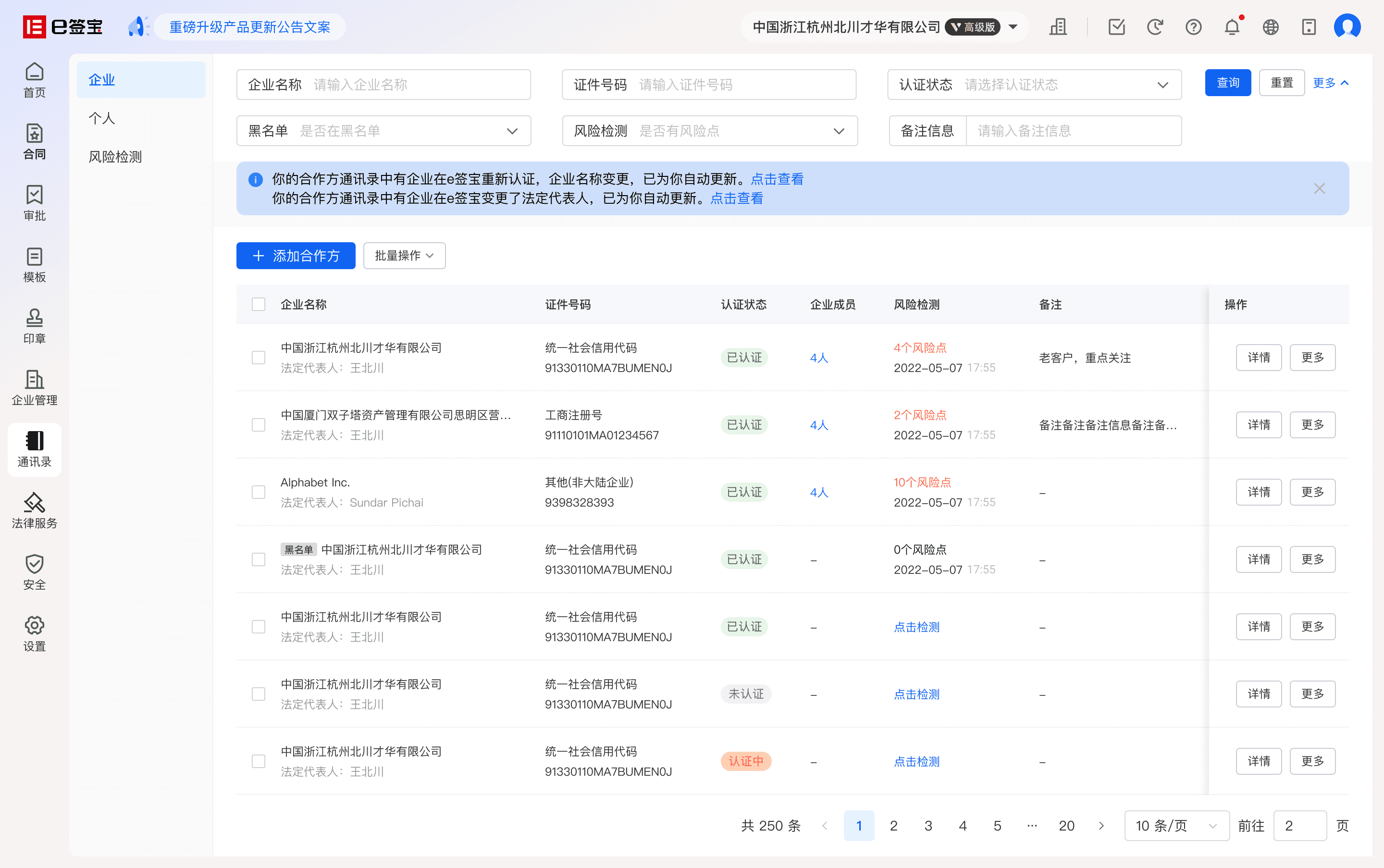Click 4人 members link for Alphabet Inc.
Viewport: 1384px width, 868px height.
point(818,492)
